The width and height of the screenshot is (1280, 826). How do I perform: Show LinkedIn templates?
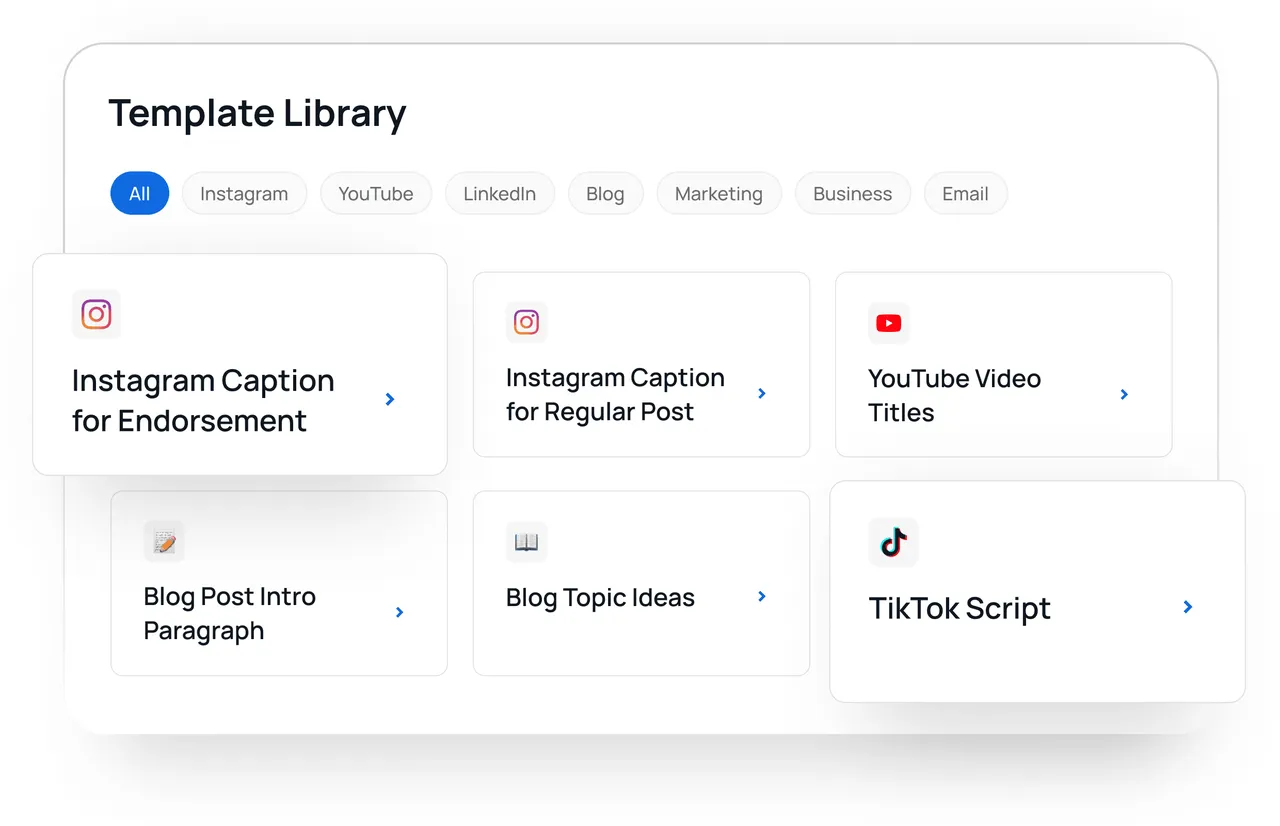(500, 193)
